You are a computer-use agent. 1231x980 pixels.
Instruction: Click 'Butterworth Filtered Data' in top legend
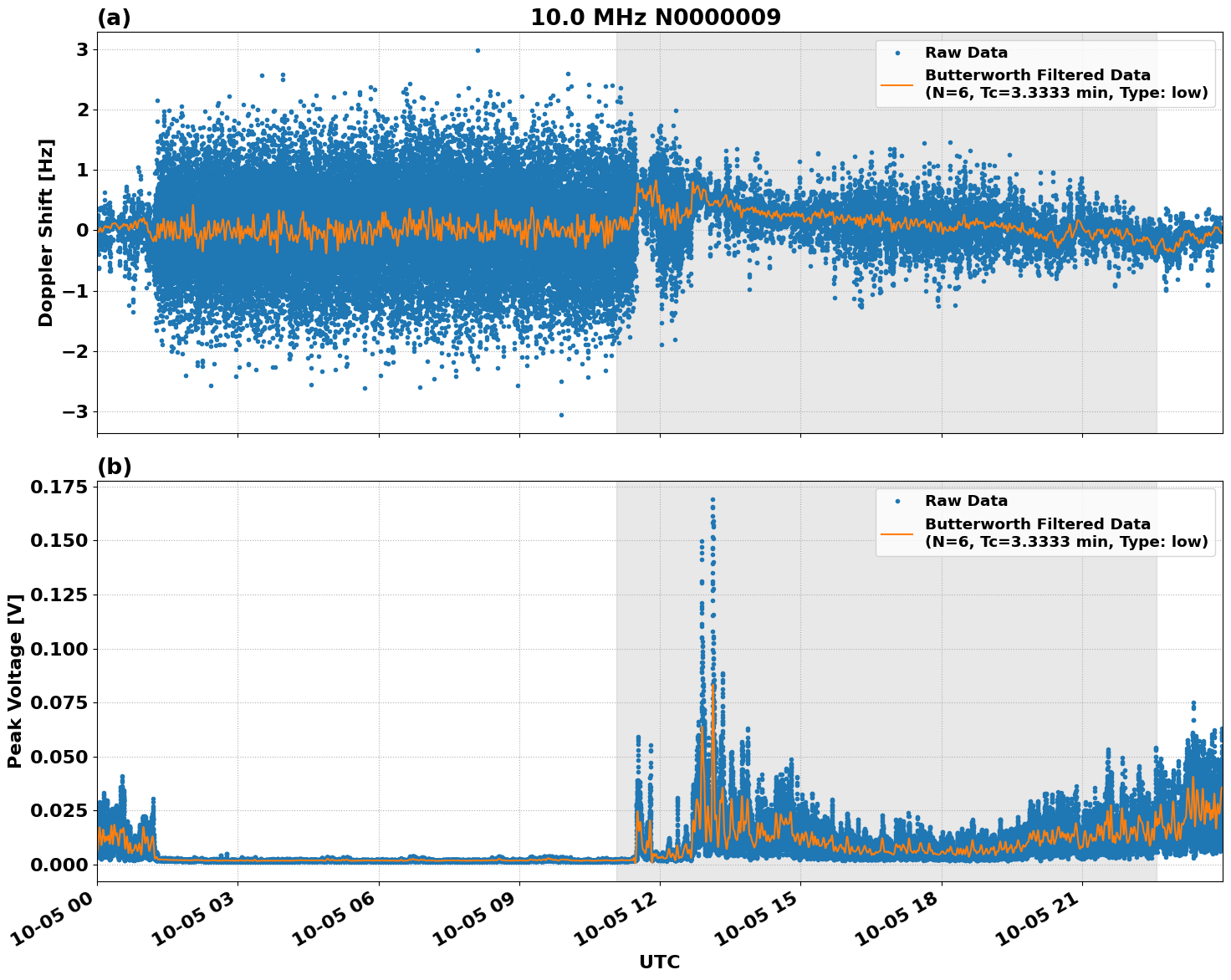(x=1038, y=75)
